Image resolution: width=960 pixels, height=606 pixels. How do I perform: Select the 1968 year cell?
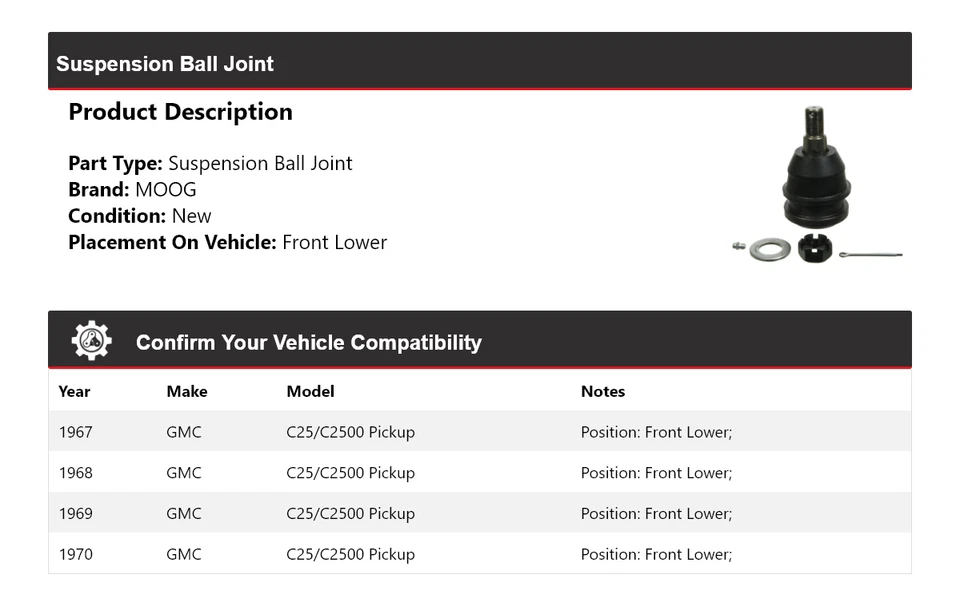pyautogui.click(x=76, y=473)
